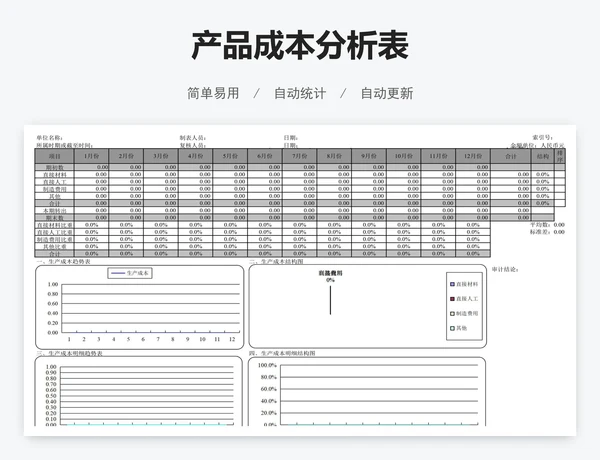
Task: Click the 一、生产成本趋势表 chart heading
Action: coord(64,261)
